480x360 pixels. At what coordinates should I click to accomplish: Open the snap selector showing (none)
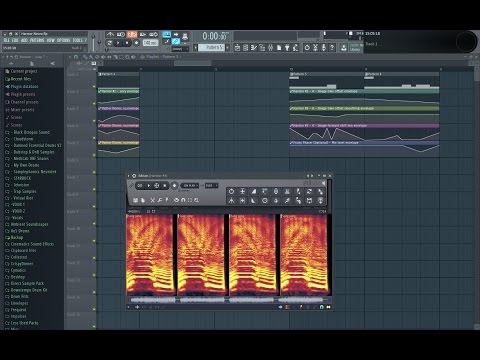(180, 49)
